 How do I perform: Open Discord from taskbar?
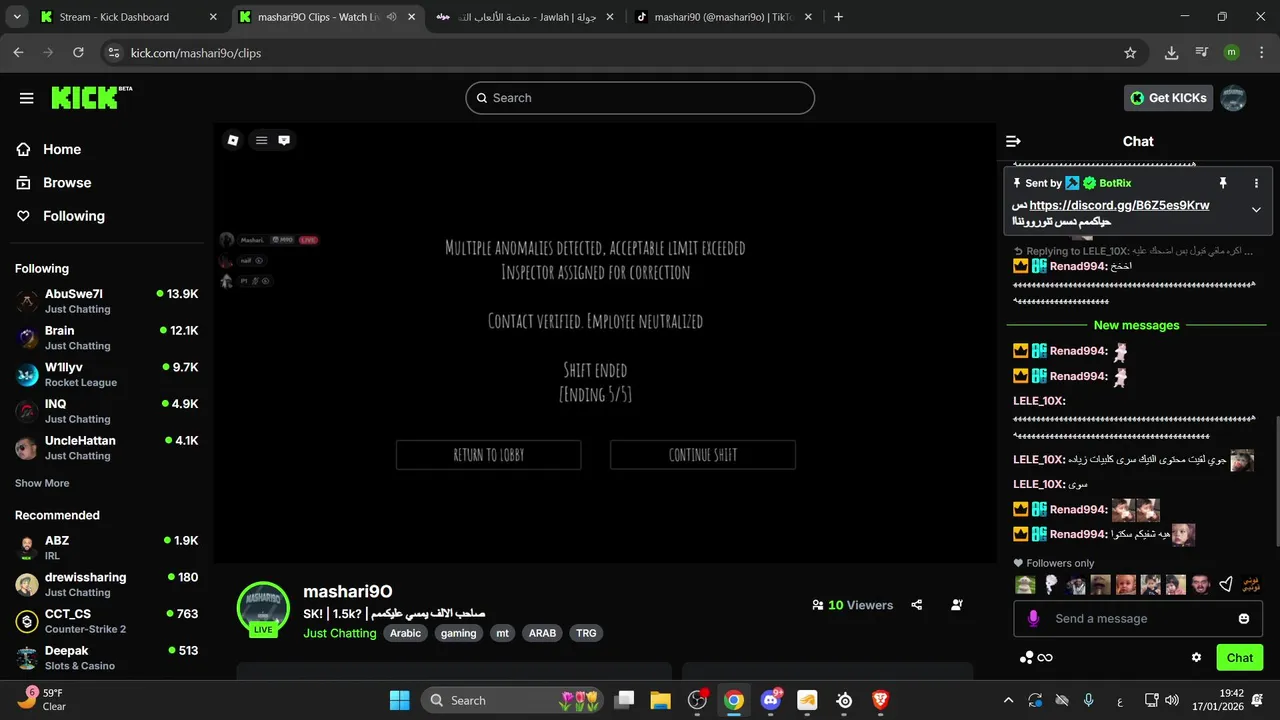click(x=771, y=700)
